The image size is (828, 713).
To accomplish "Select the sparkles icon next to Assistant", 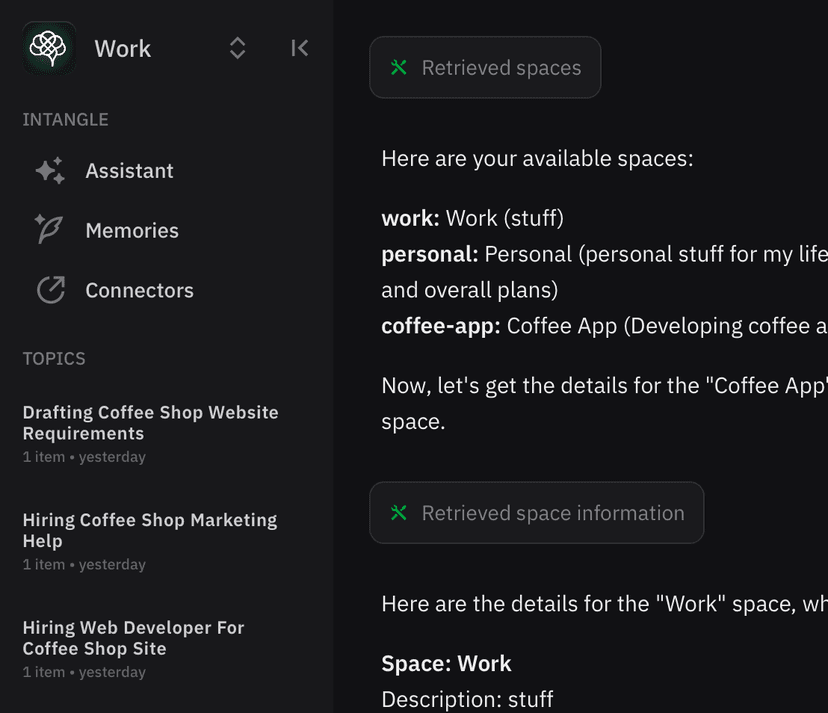I will [50, 170].
